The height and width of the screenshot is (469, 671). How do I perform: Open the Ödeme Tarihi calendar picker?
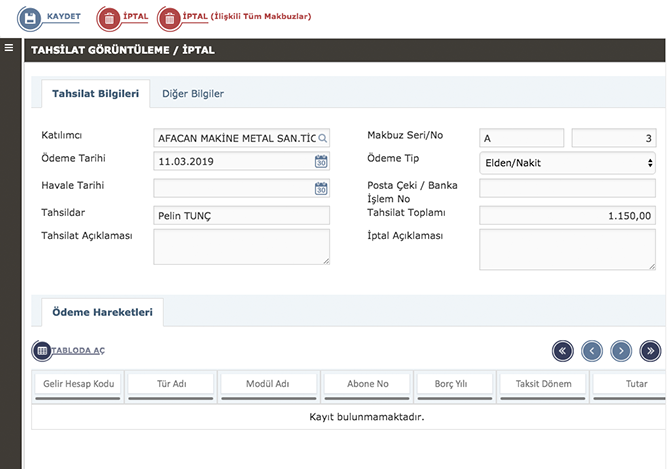[321, 161]
